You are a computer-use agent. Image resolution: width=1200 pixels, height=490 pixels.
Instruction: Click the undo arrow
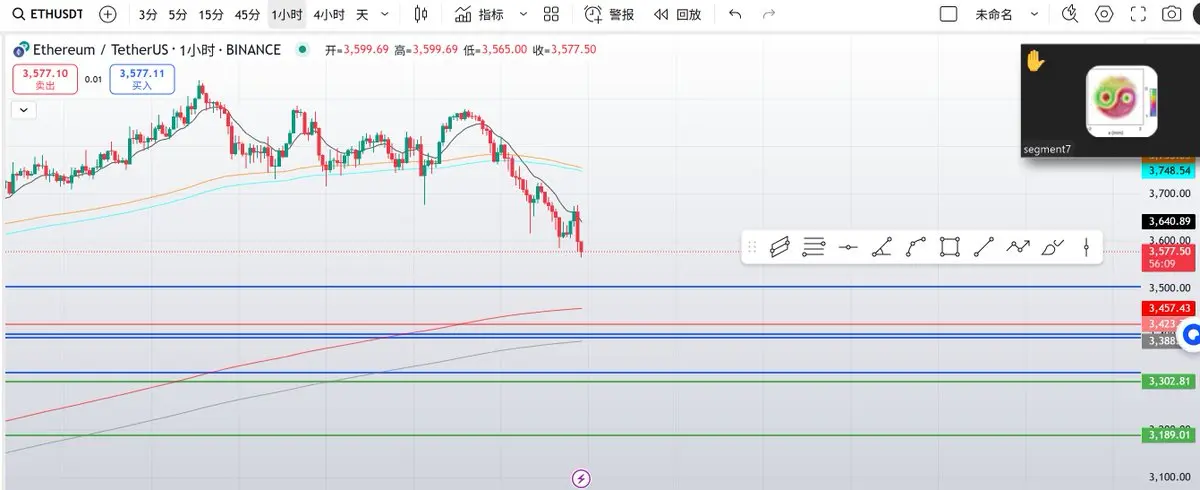(x=736, y=15)
